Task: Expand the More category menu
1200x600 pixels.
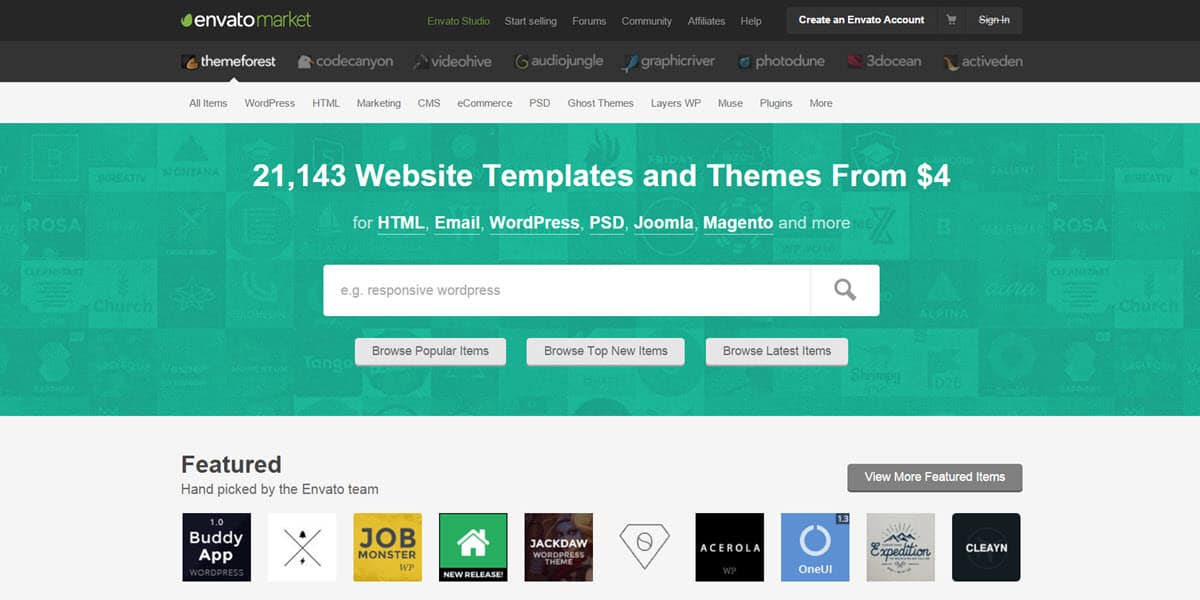Action: coord(821,103)
